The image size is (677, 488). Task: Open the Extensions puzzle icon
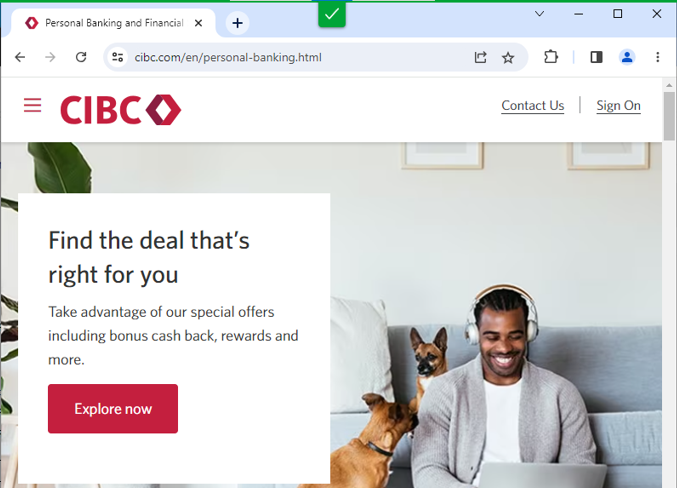551,57
